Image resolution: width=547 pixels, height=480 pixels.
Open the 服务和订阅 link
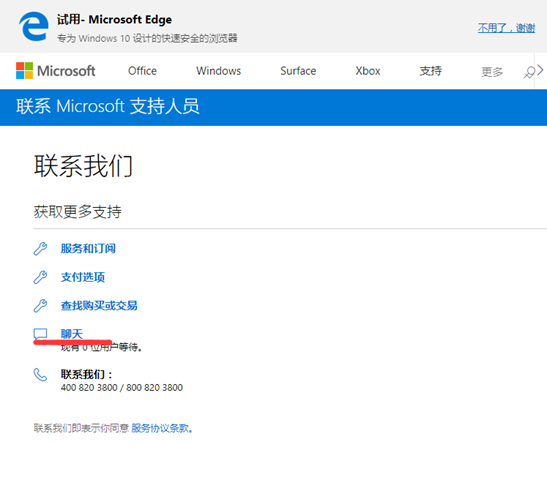tap(88, 248)
